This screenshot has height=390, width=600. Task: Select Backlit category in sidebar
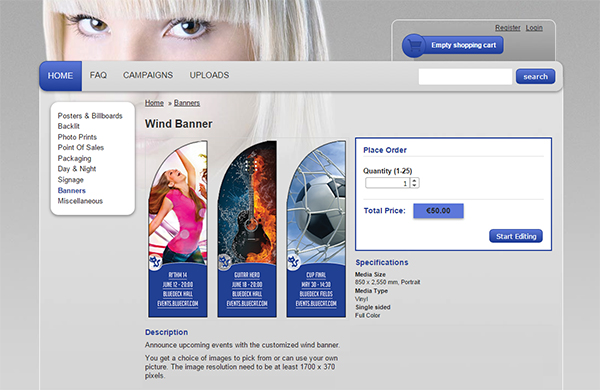pyautogui.click(x=68, y=126)
